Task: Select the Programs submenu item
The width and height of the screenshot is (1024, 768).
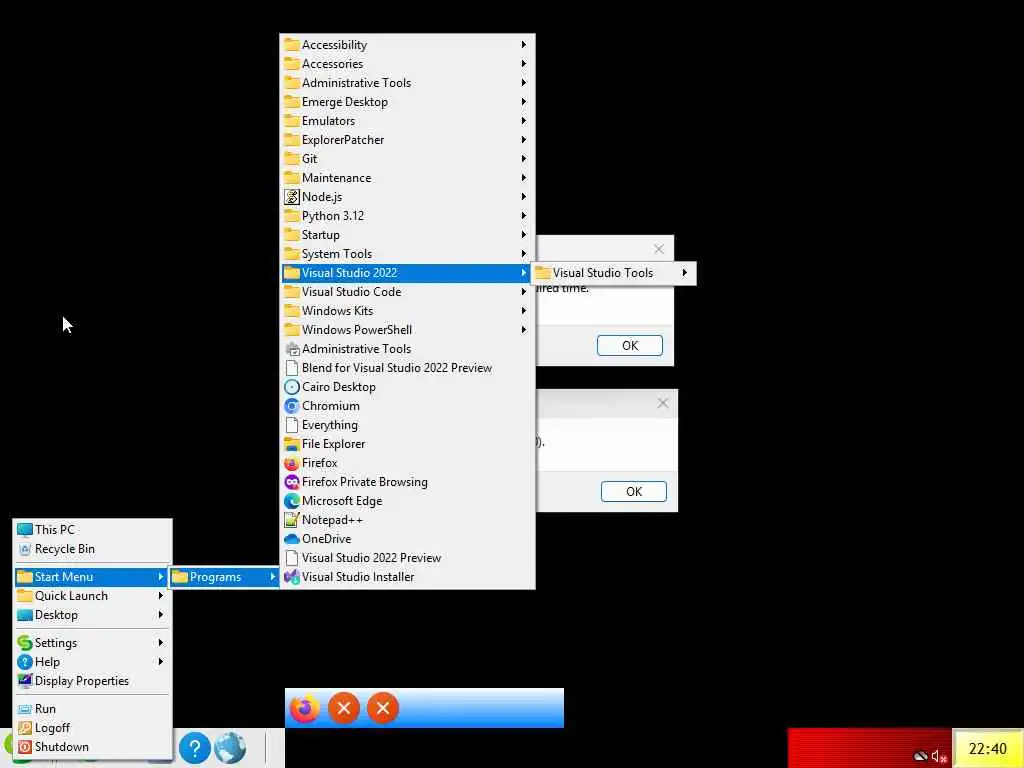Action: tap(225, 577)
